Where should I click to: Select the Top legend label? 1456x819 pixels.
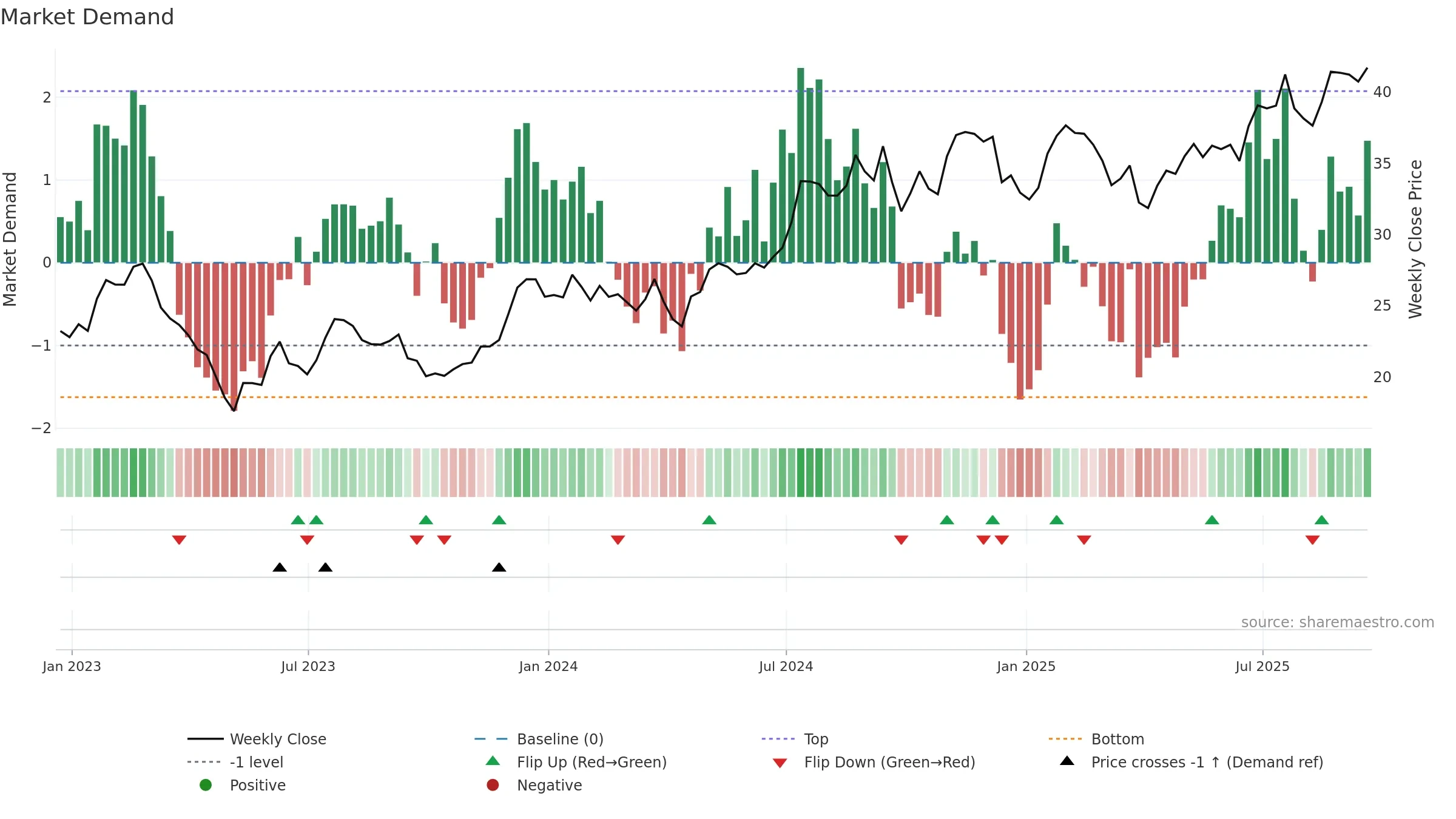click(816, 739)
